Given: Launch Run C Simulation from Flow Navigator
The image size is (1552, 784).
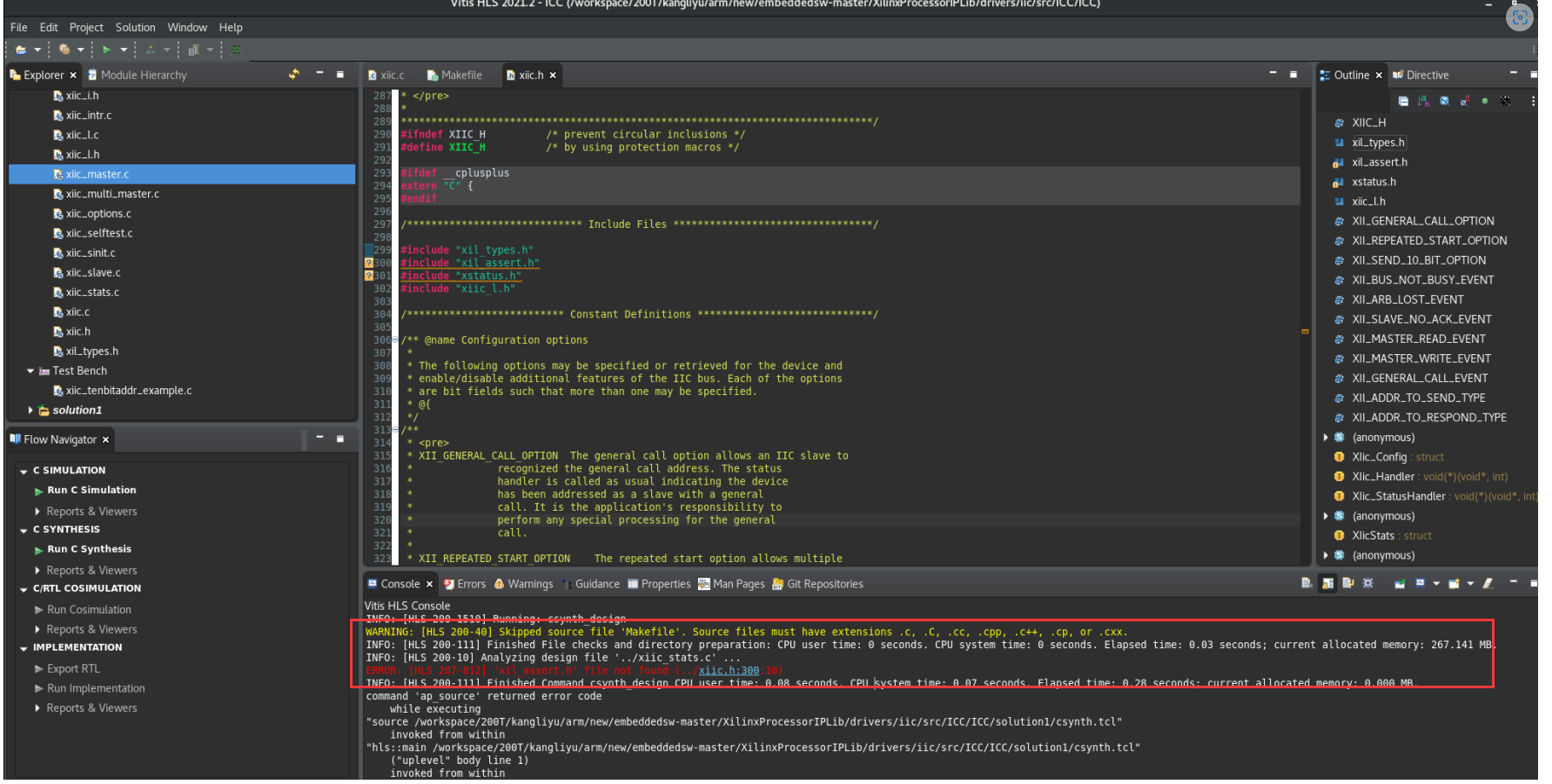Looking at the screenshot, I should pyautogui.click(x=91, y=490).
